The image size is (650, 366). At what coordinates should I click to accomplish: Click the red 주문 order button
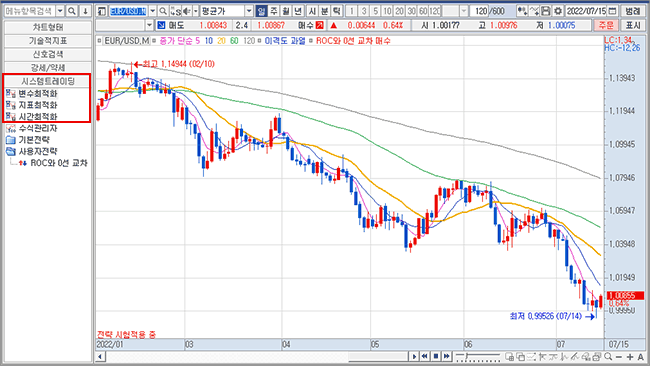(x=606, y=26)
